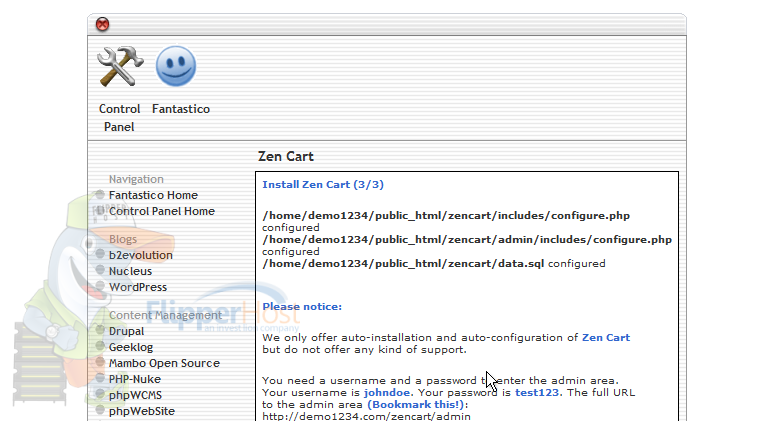Screen dimensions: 776x422
Task: Click the zencart/includes/configure.php path line
Action: coord(446,216)
